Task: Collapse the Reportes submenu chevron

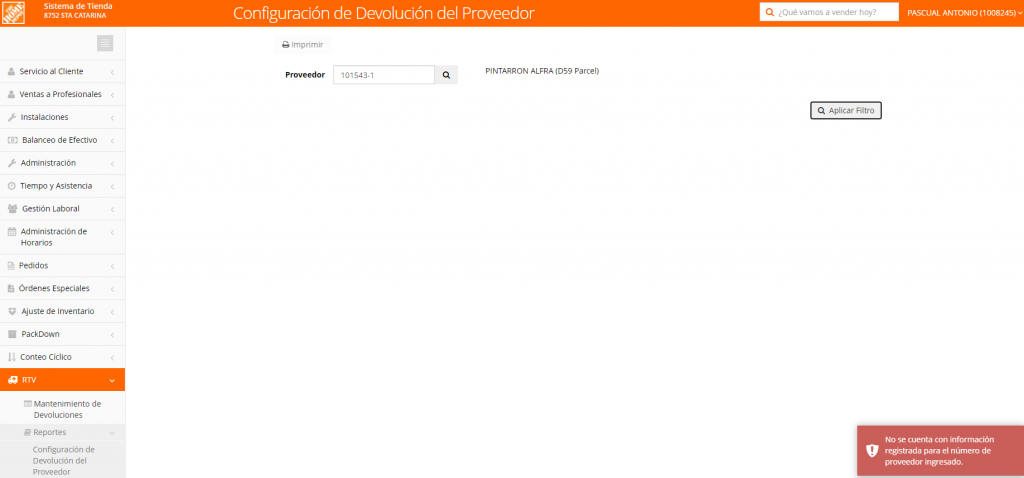Action: [x=112, y=432]
